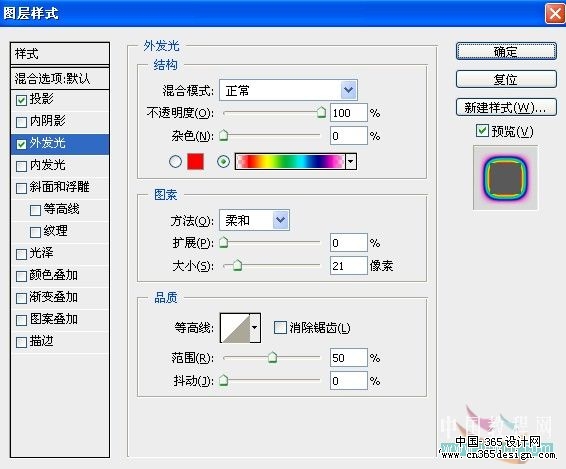Open the rainbow gradient bar editor
The image size is (566, 469).
(290, 161)
